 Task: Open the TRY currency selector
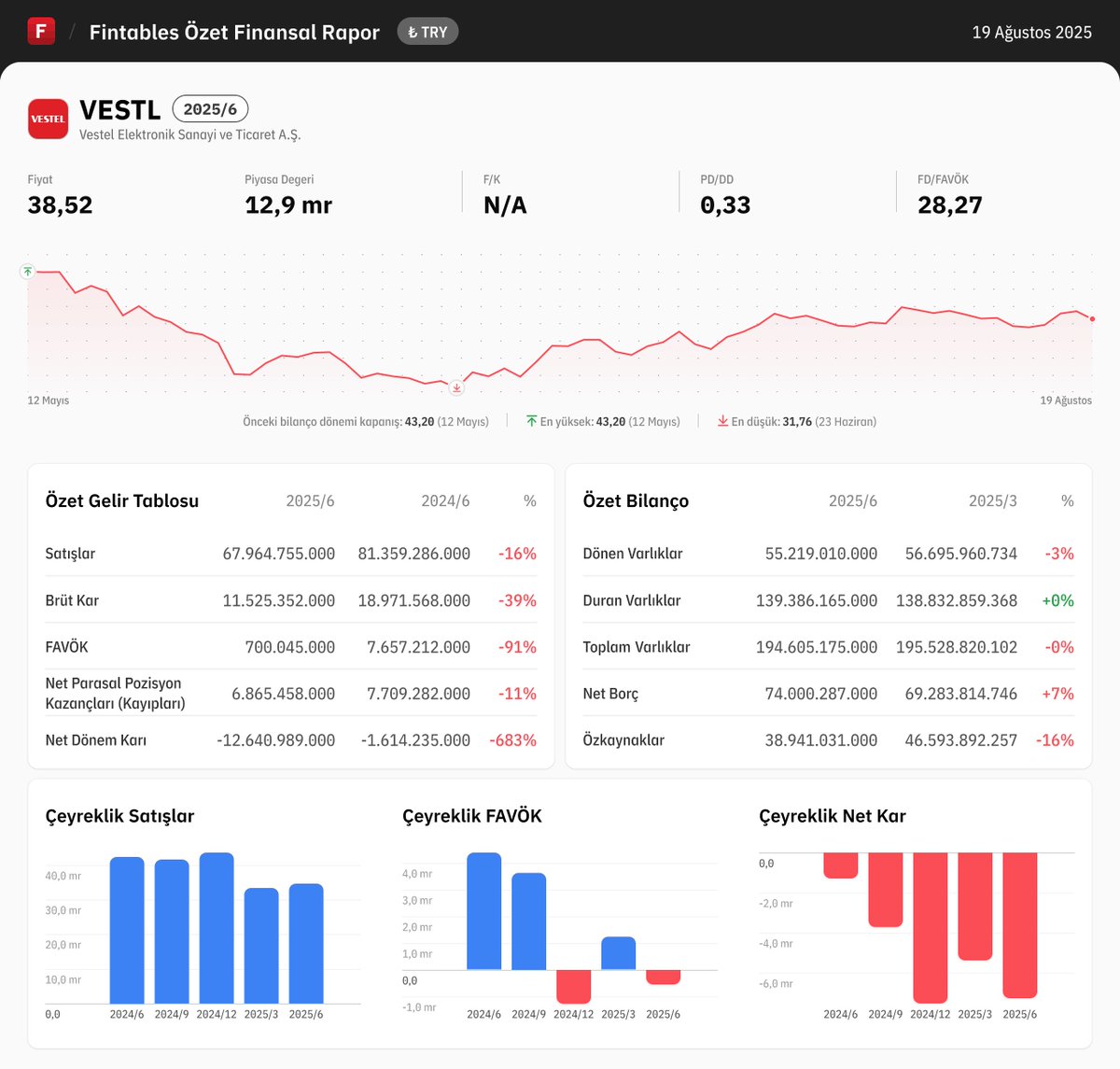(427, 31)
